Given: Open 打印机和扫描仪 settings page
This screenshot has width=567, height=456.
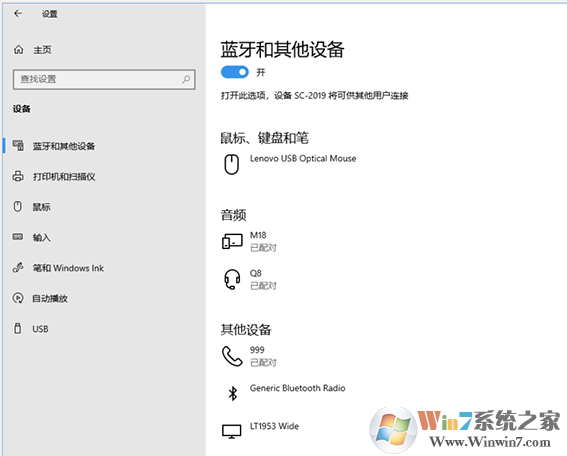Looking at the screenshot, I should coord(64,176).
